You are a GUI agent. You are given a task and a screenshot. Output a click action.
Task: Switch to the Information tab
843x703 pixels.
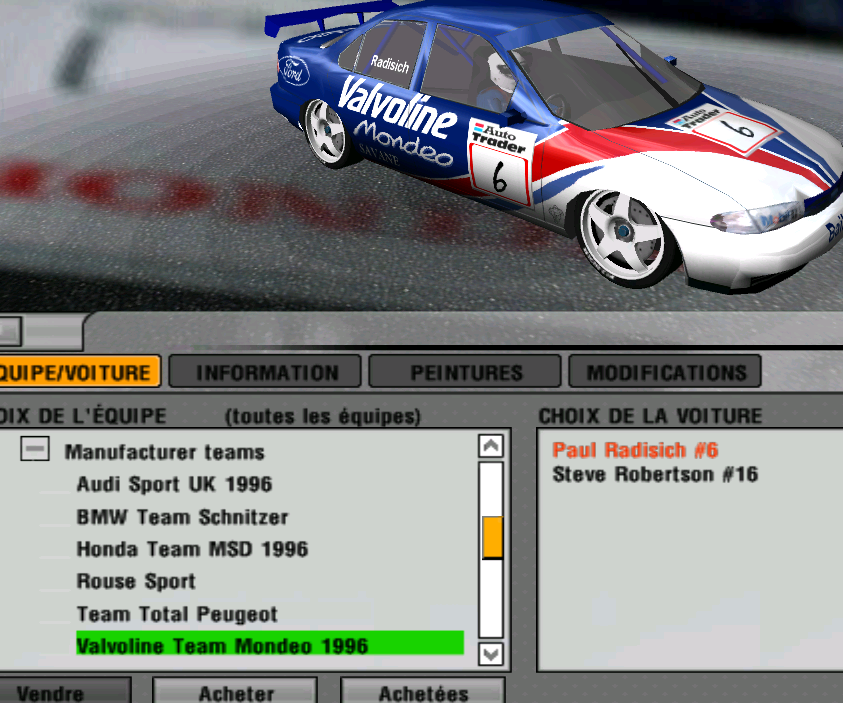point(266,373)
